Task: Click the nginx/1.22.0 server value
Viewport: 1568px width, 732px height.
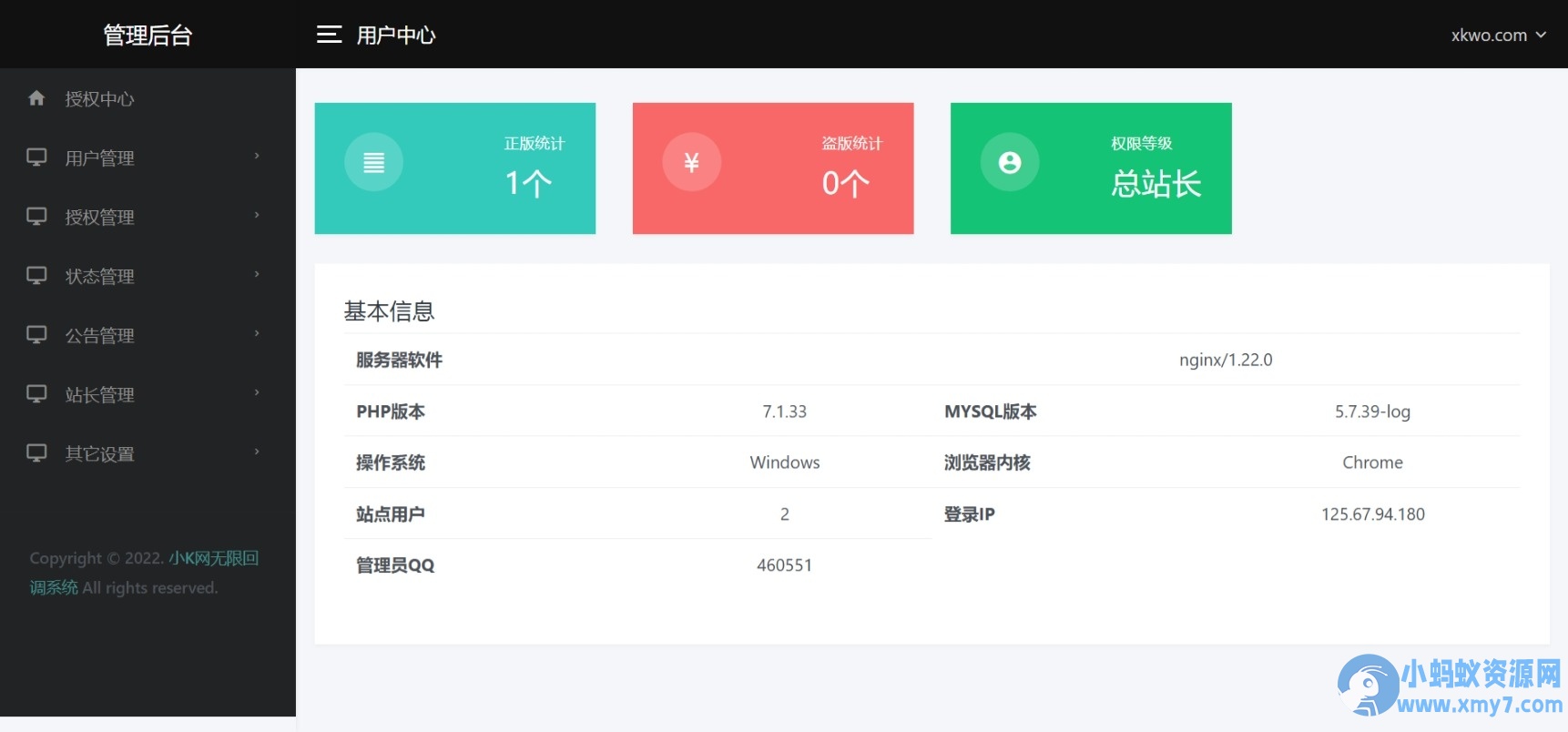Action: click(1226, 360)
